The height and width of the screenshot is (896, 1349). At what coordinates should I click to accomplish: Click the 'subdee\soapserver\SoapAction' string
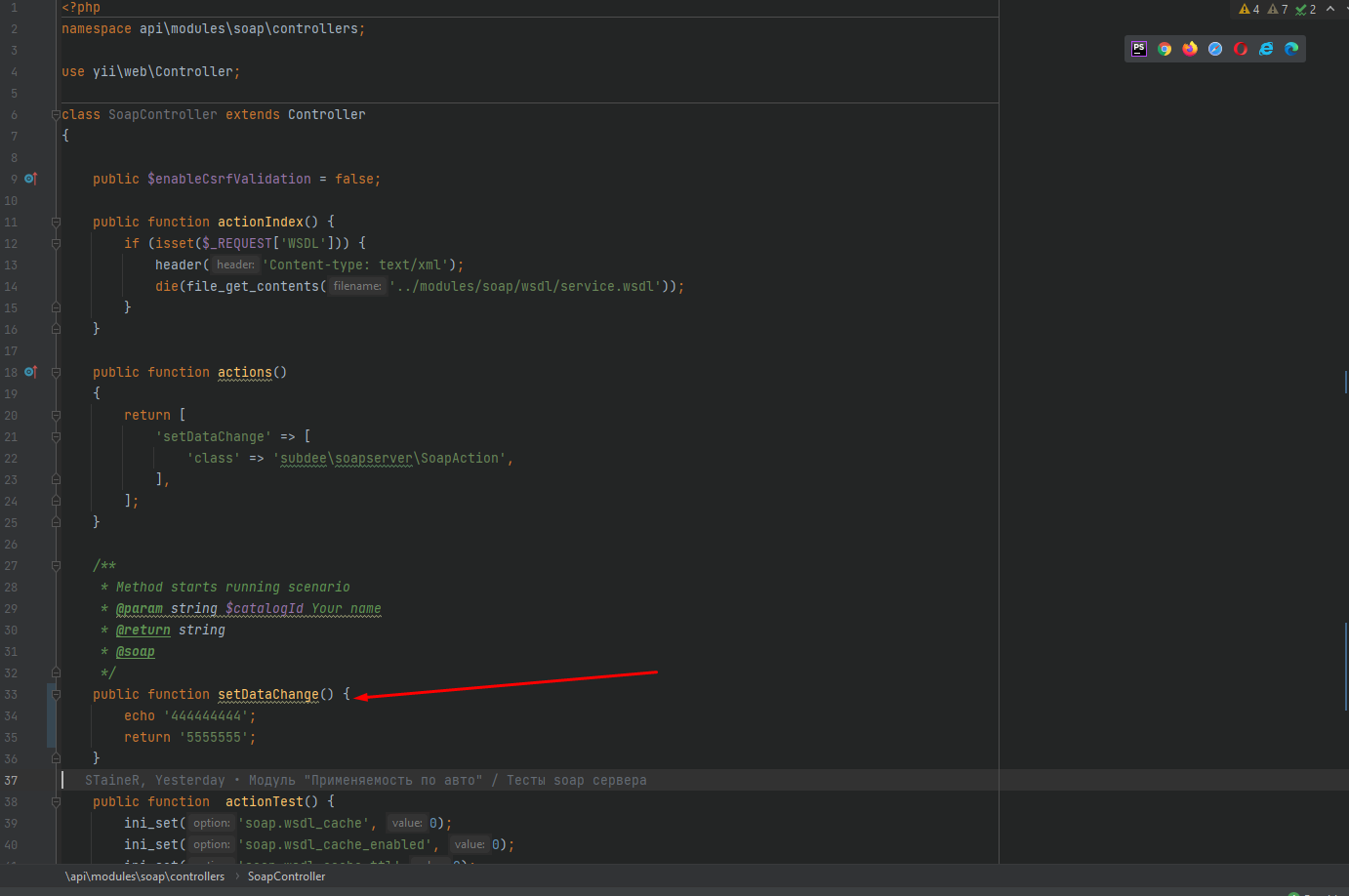click(389, 458)
